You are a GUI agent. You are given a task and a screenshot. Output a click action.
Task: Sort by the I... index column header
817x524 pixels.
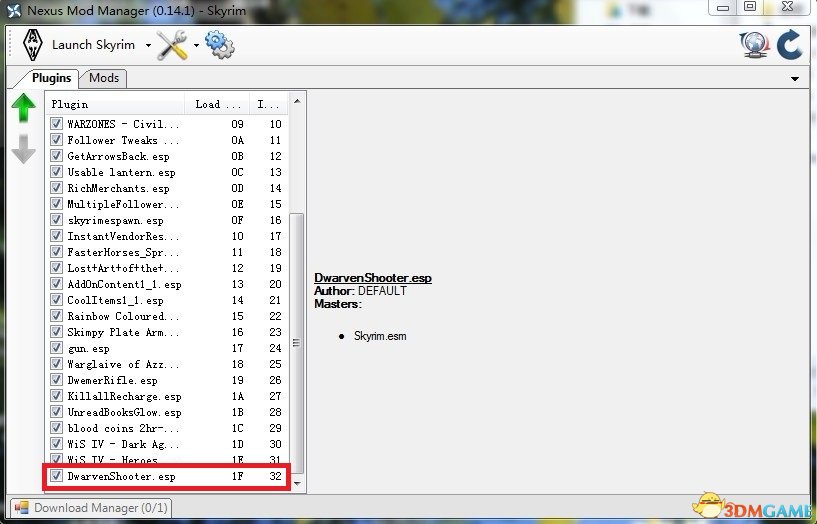[x=268, y=104]
